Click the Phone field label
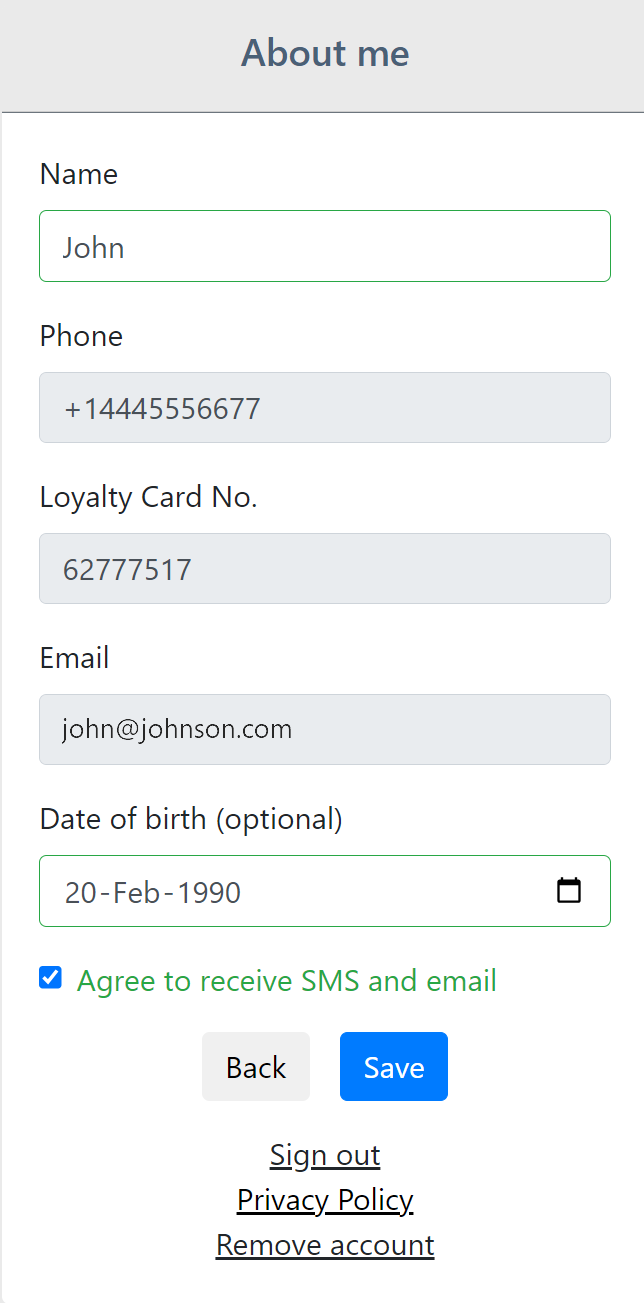Viewport: 644px width, 1303px height. 81,336
